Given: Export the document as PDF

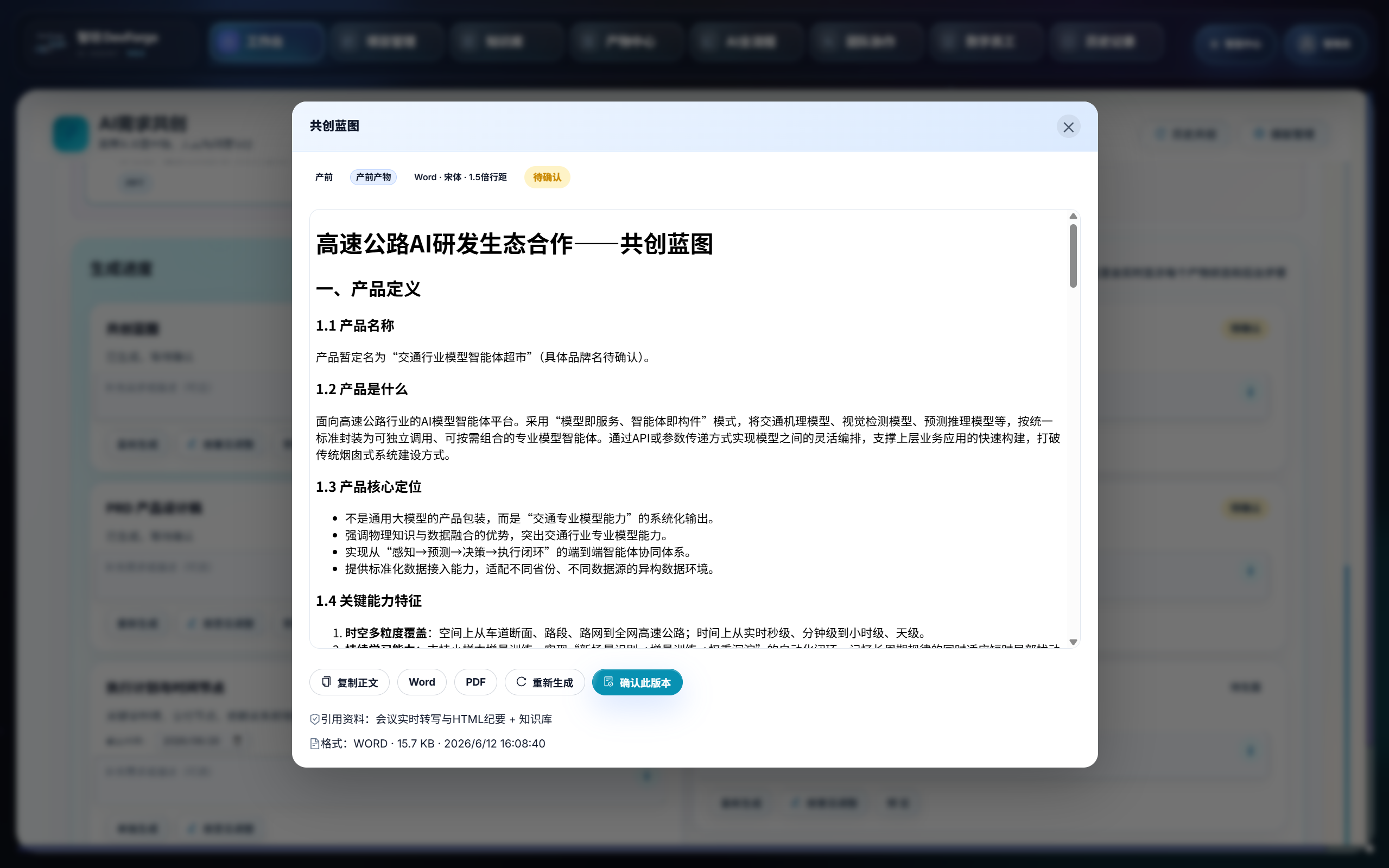Looking at the screenshot, I should click(475, 682).
